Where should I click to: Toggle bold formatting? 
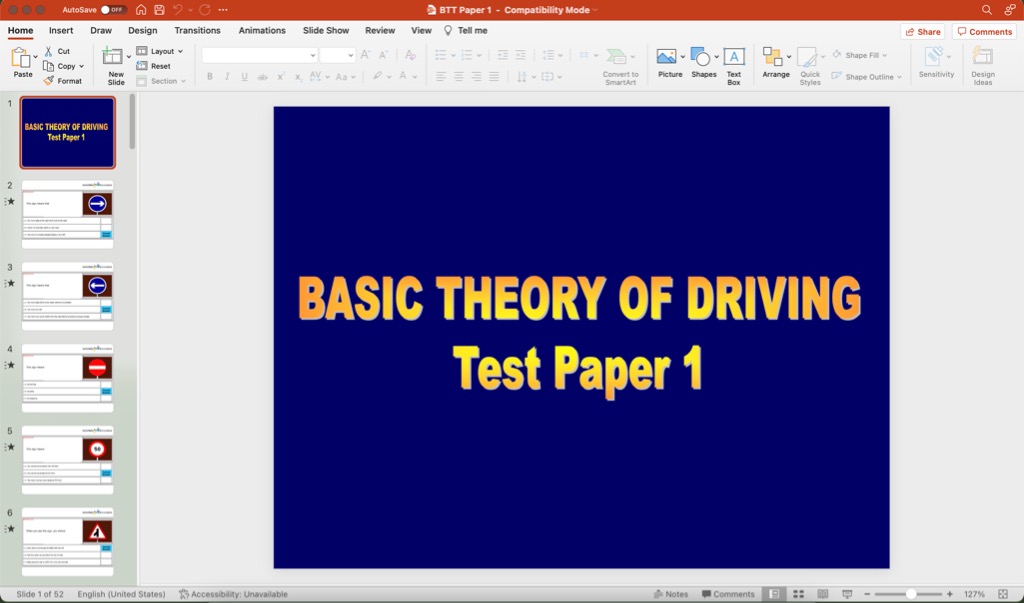pyautogui.click(x=209, y=75)
